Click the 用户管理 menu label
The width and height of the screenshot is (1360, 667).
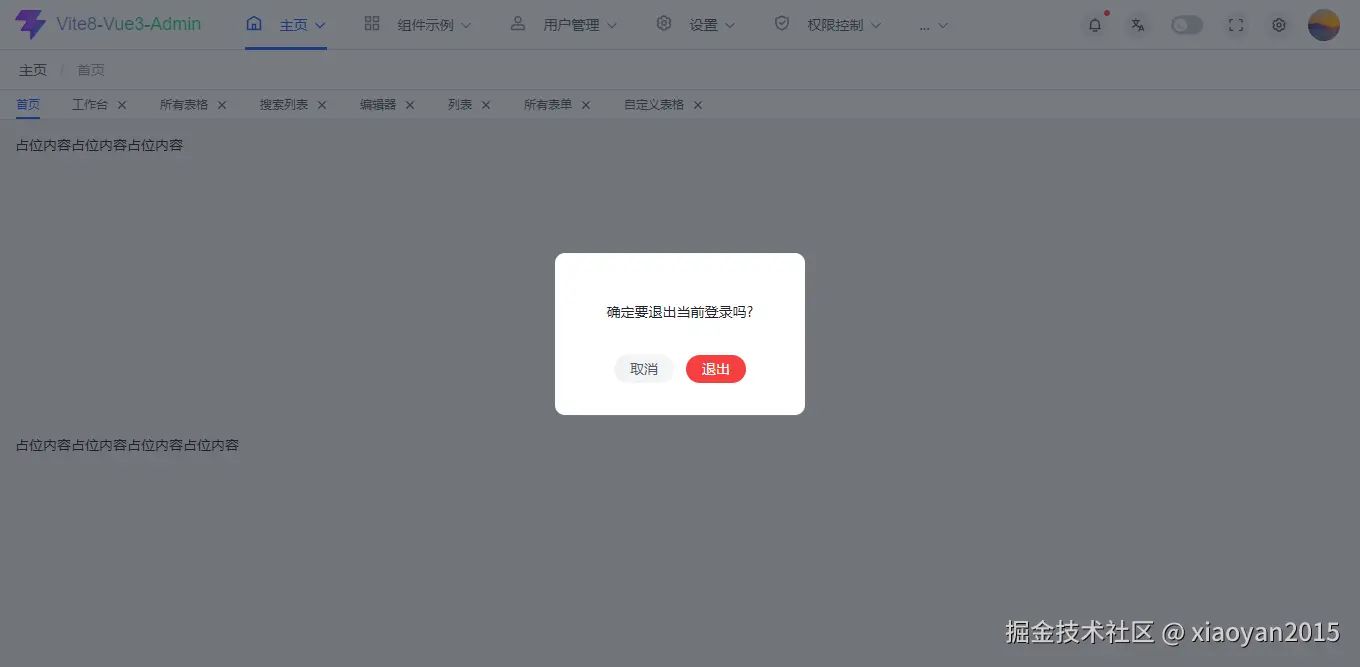tap(572, 25)
